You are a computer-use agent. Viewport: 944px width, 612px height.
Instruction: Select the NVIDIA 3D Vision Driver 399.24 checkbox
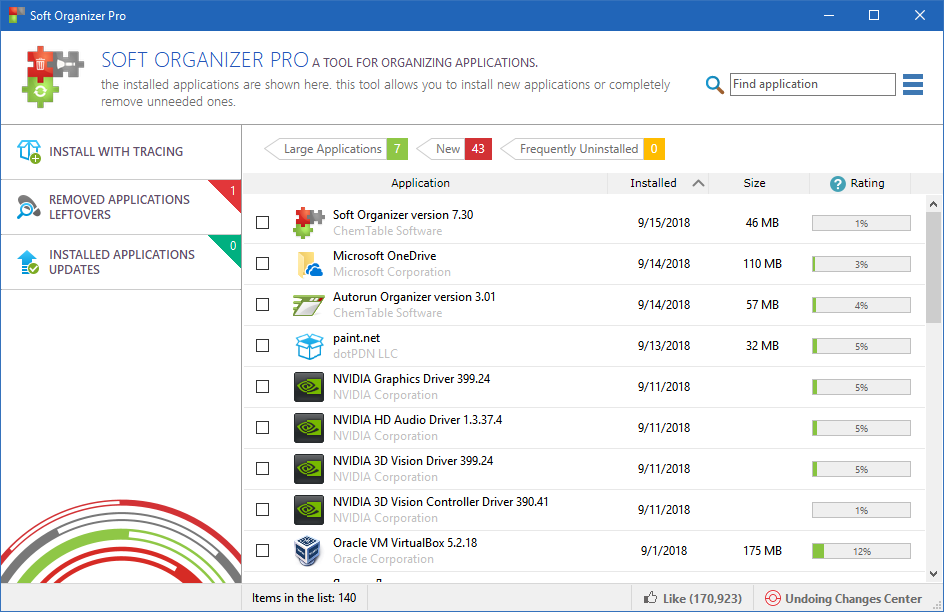[x=262, y=468]
